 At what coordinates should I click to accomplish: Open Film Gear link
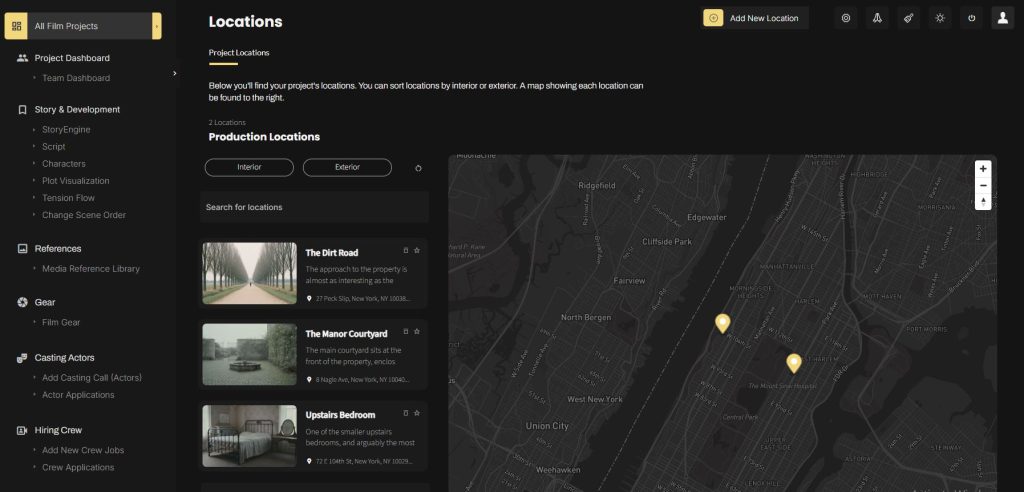(x=61, y=322)
